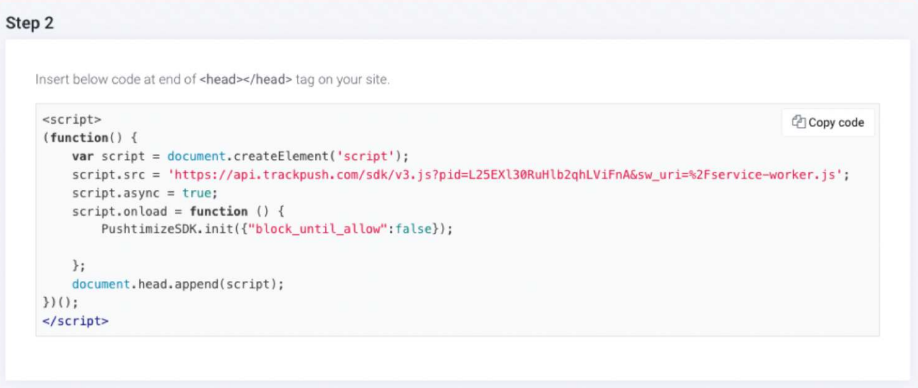Click the PushtimizeSDK.init code line

point(278,229)
